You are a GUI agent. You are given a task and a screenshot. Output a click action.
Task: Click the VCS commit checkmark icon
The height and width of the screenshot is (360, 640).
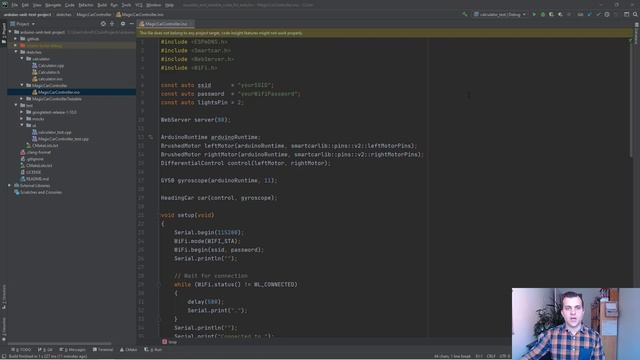[598, 14]
